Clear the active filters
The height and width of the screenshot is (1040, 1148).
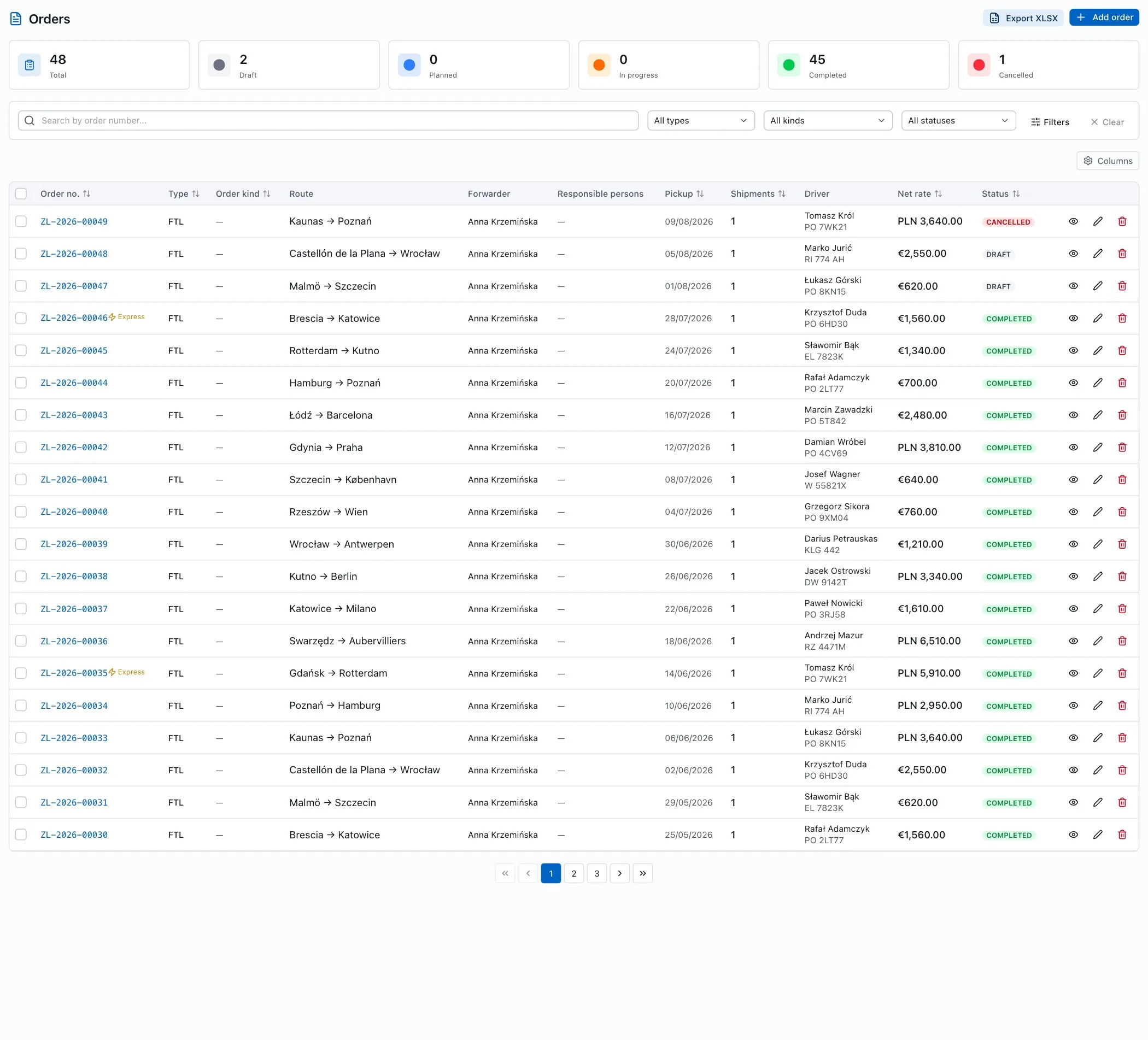(x=1106, y=122)
